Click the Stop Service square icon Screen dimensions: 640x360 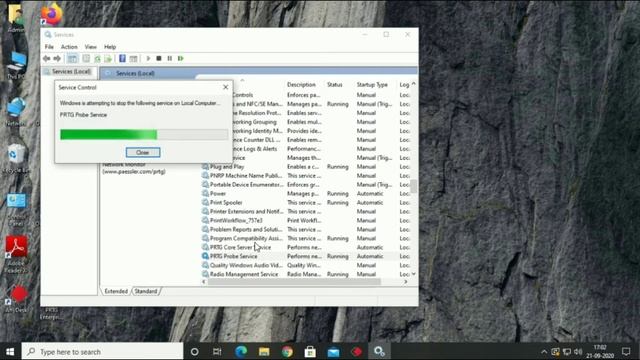(159, 59)
